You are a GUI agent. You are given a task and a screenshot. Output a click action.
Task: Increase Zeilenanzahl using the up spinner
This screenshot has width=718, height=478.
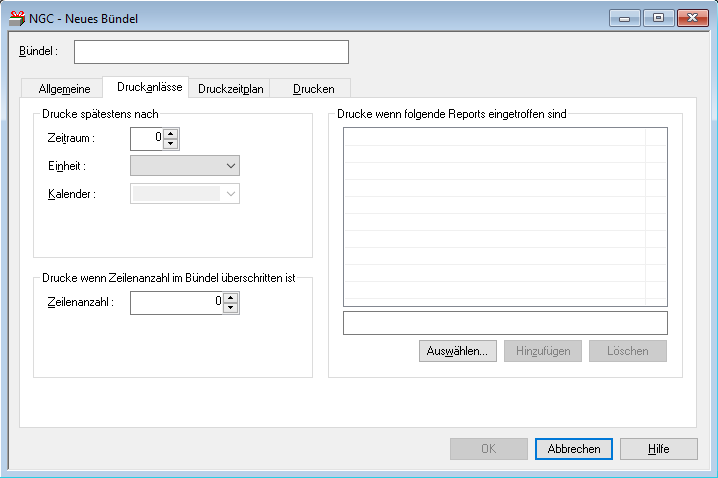(231, 297)
